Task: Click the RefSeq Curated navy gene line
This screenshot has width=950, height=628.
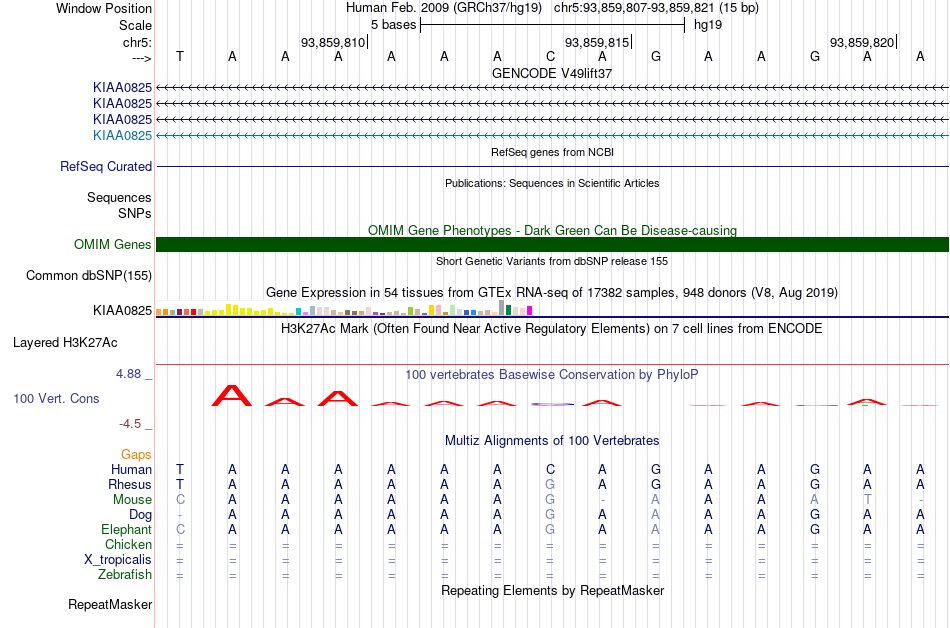Action: click(x=552, y=167)
